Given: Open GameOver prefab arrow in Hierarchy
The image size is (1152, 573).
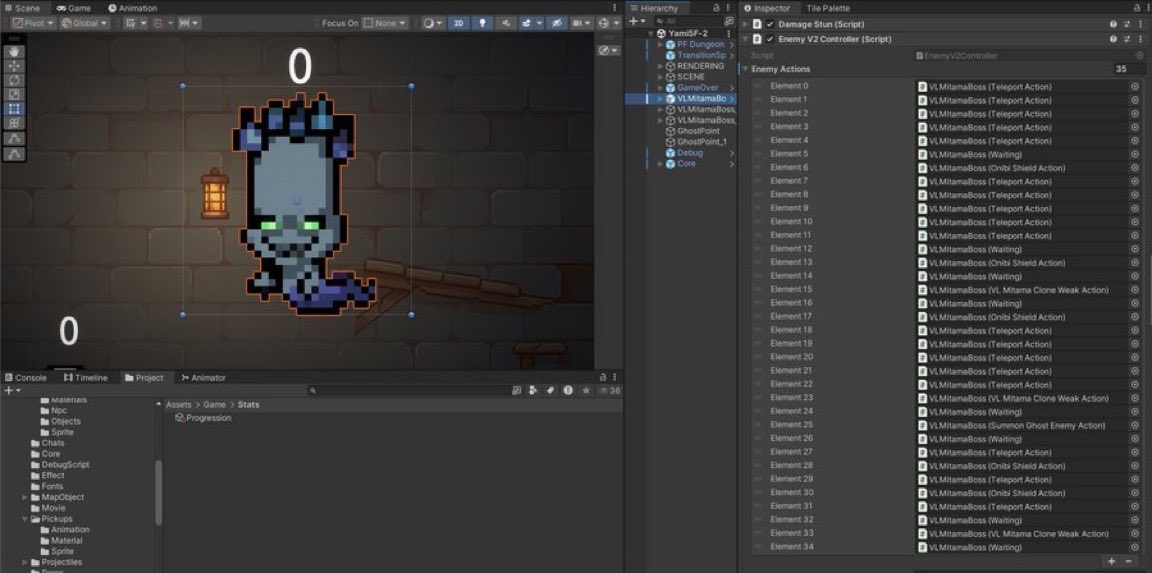Looking at the screenshot, I should pos(732,87).
